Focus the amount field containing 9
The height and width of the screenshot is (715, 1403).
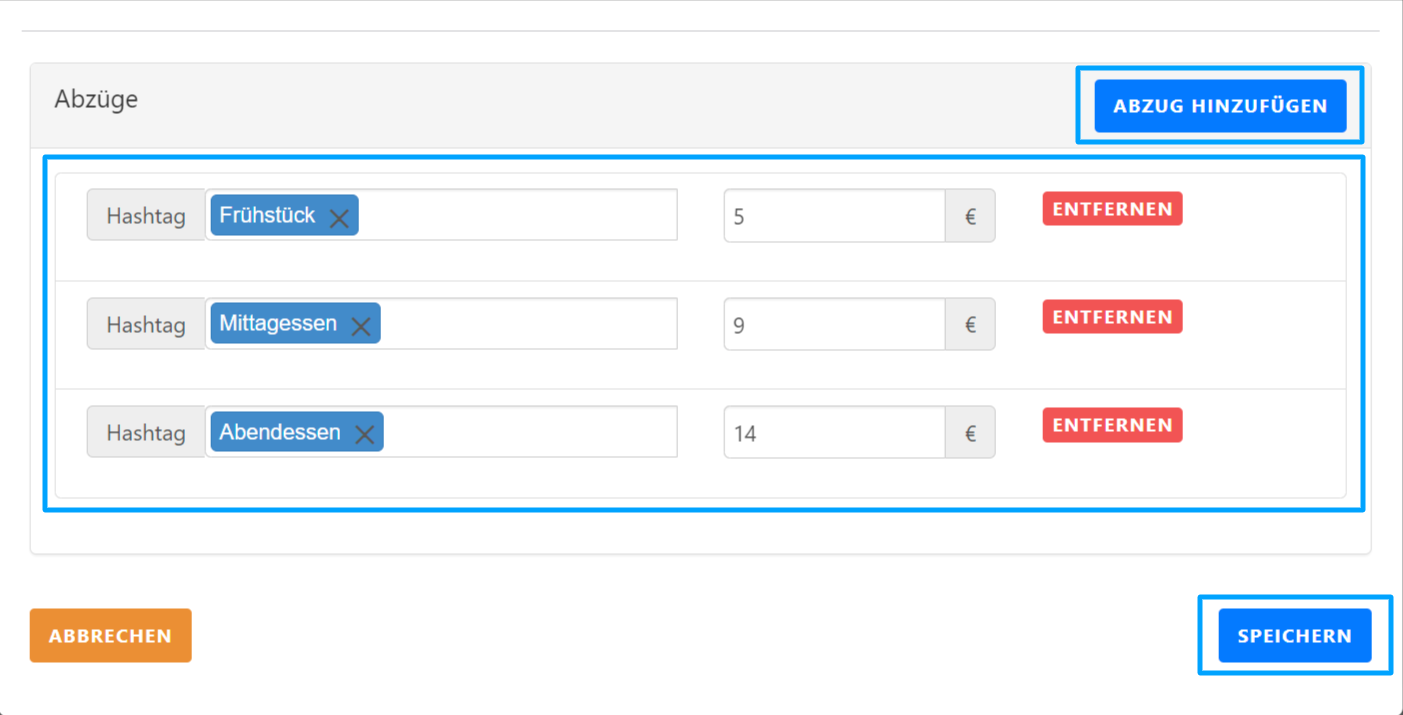click(x=834, y=324)
